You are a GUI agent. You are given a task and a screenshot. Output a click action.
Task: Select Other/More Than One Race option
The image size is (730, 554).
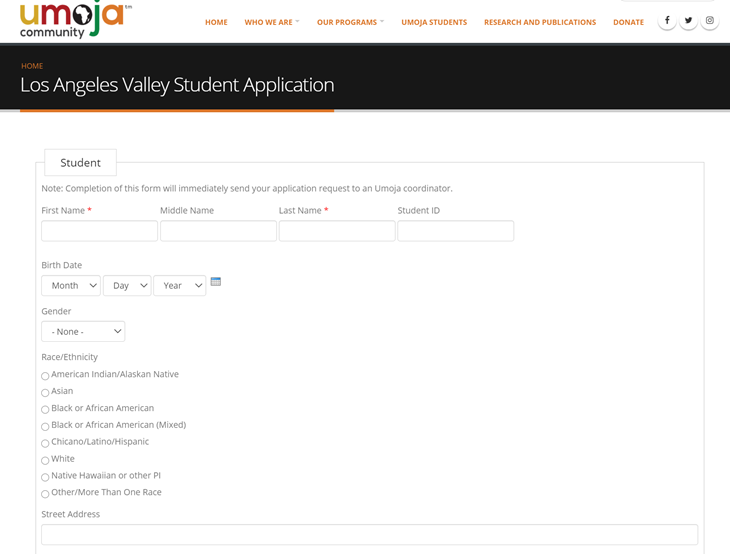coord(45,494)
